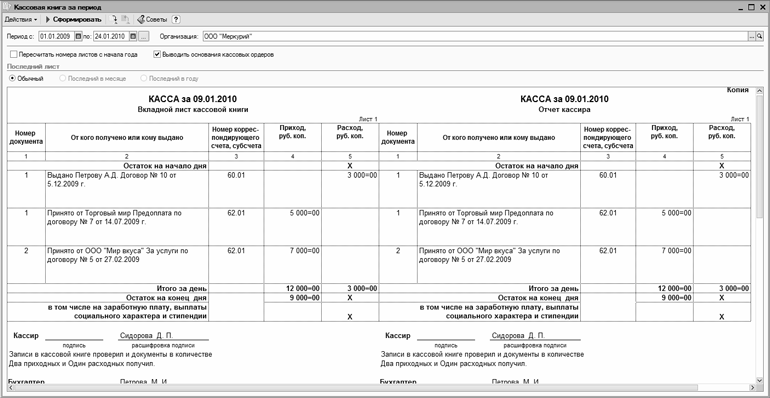Click the save settings icon in toolbar
This screenshot has height=398, width=770.
click(x=125, y=20)
